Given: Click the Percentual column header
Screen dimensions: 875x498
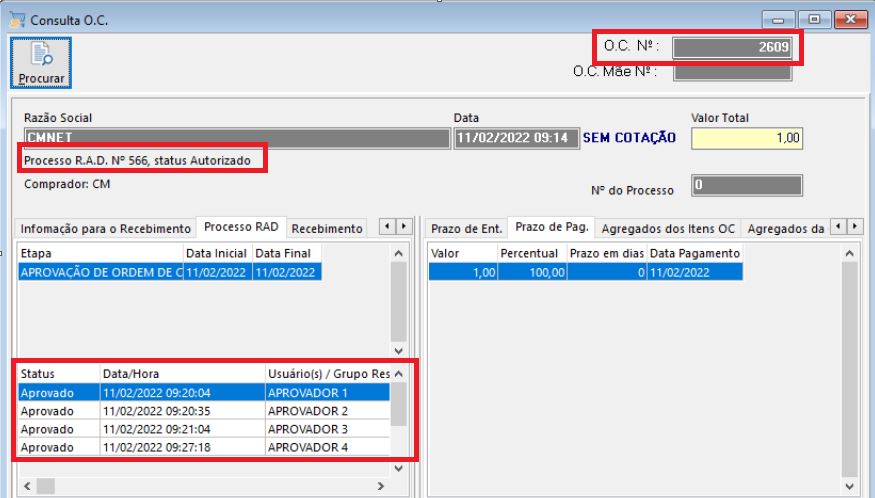Looking at the screenshot, I should [532, 253].
